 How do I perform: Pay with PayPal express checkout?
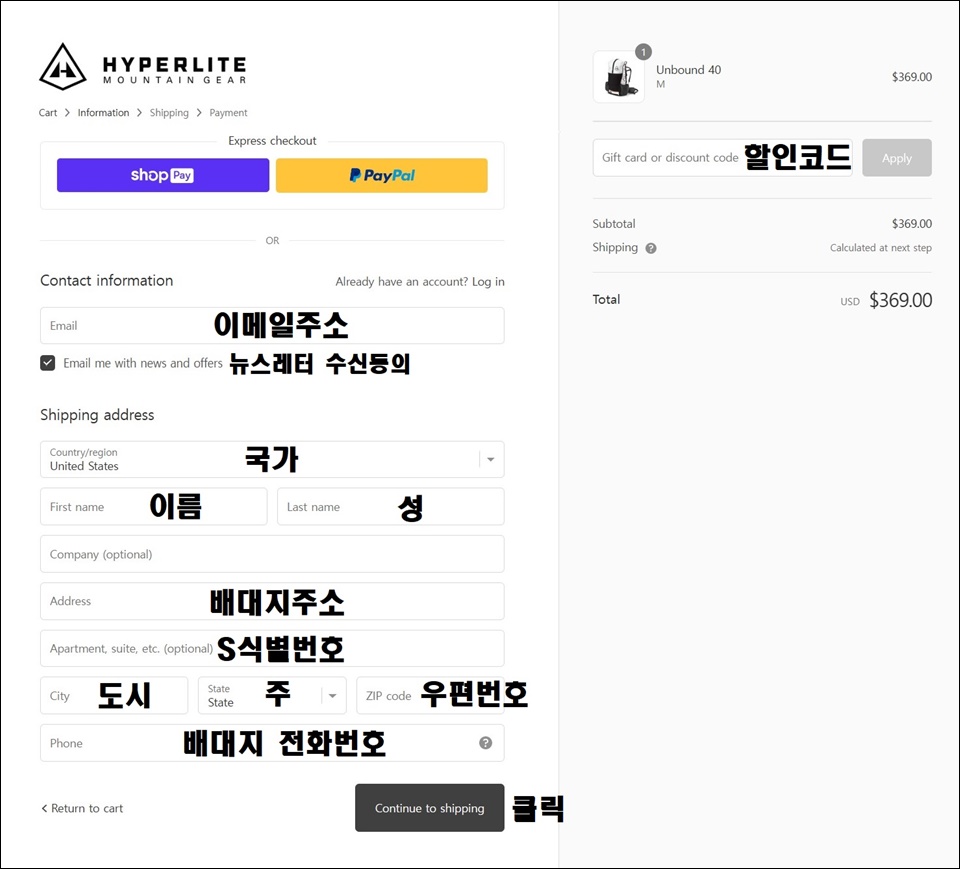tap(382, 175)
